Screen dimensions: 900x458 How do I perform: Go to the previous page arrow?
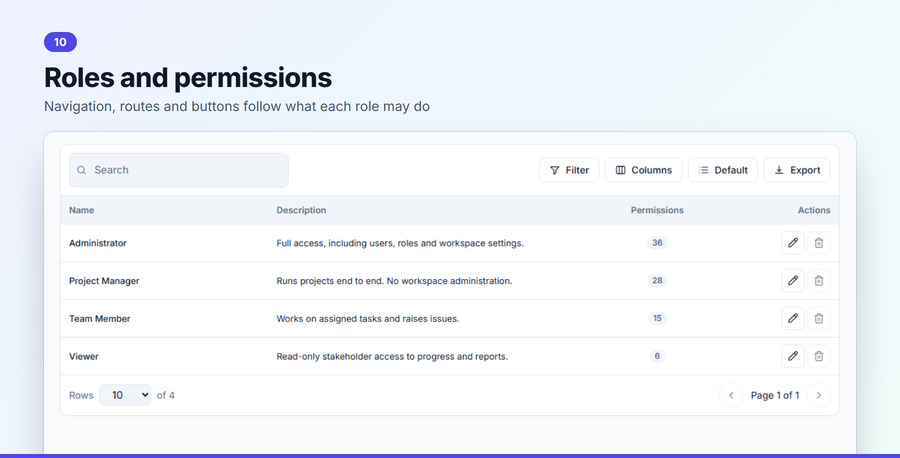[x=731, y=395]
